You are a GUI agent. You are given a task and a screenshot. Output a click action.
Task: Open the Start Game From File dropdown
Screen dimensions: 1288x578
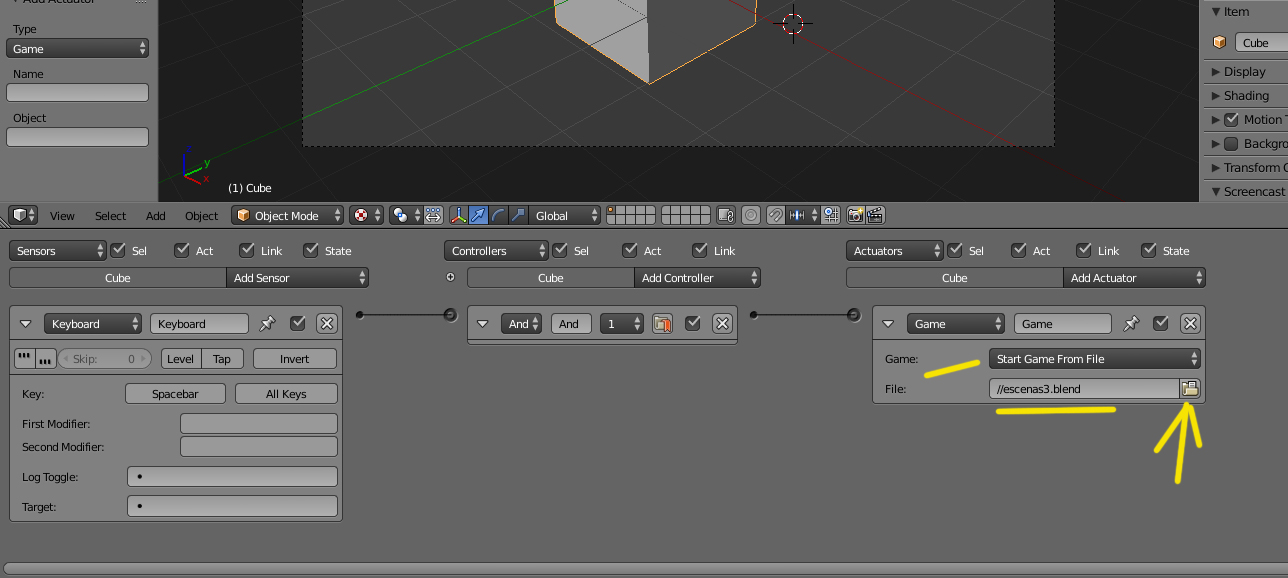[x=1095, y=359]
